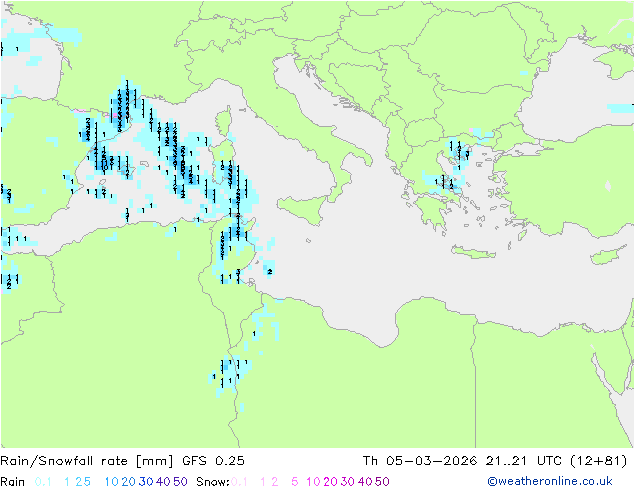The image size is (634, 490).
Task: Click the island of Corsica on the map
Action: coord(223,122)
